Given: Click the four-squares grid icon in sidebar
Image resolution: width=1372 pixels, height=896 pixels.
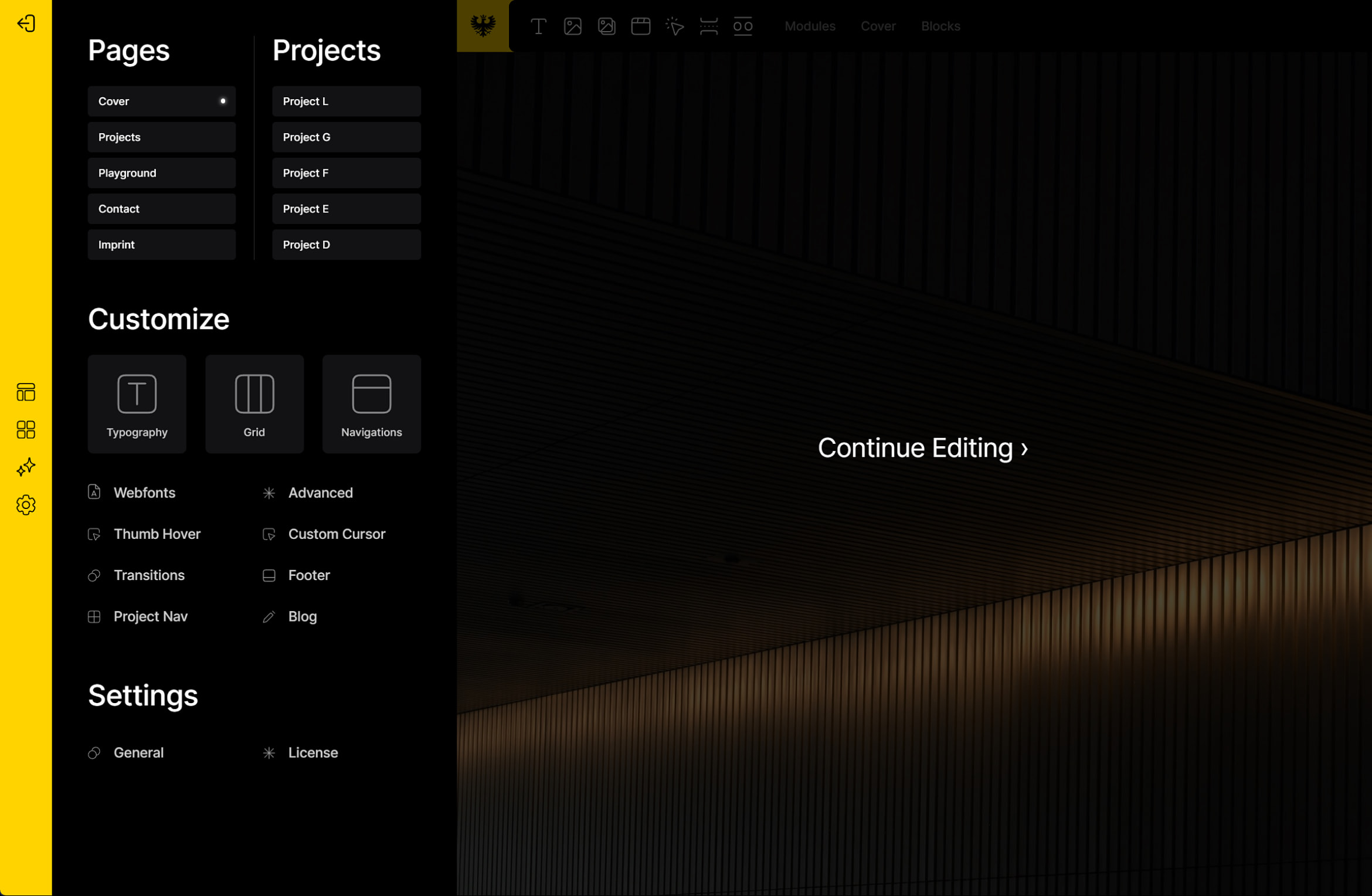Looking at the screenshot, I should point(26,430).
